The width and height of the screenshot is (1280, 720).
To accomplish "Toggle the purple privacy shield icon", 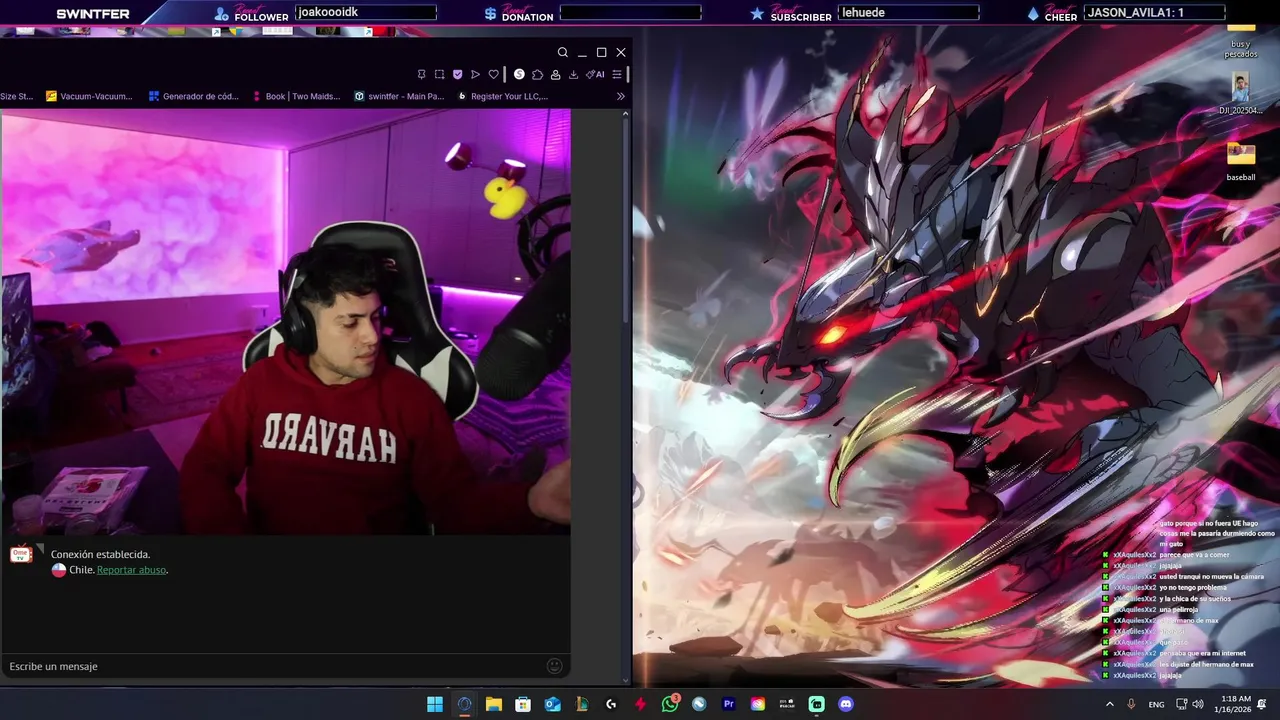I will point(457,74).
